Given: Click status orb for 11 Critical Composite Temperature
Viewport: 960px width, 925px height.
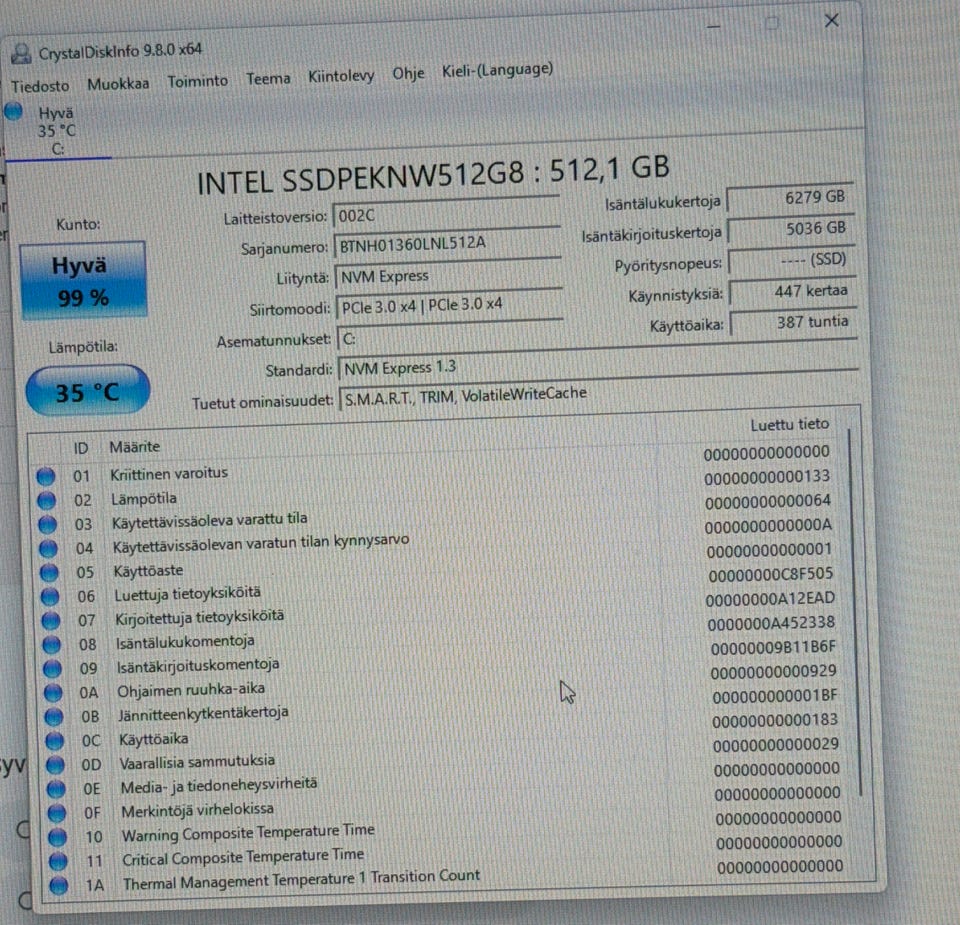Looking at the screenshot, I should [x=58, y=861].
